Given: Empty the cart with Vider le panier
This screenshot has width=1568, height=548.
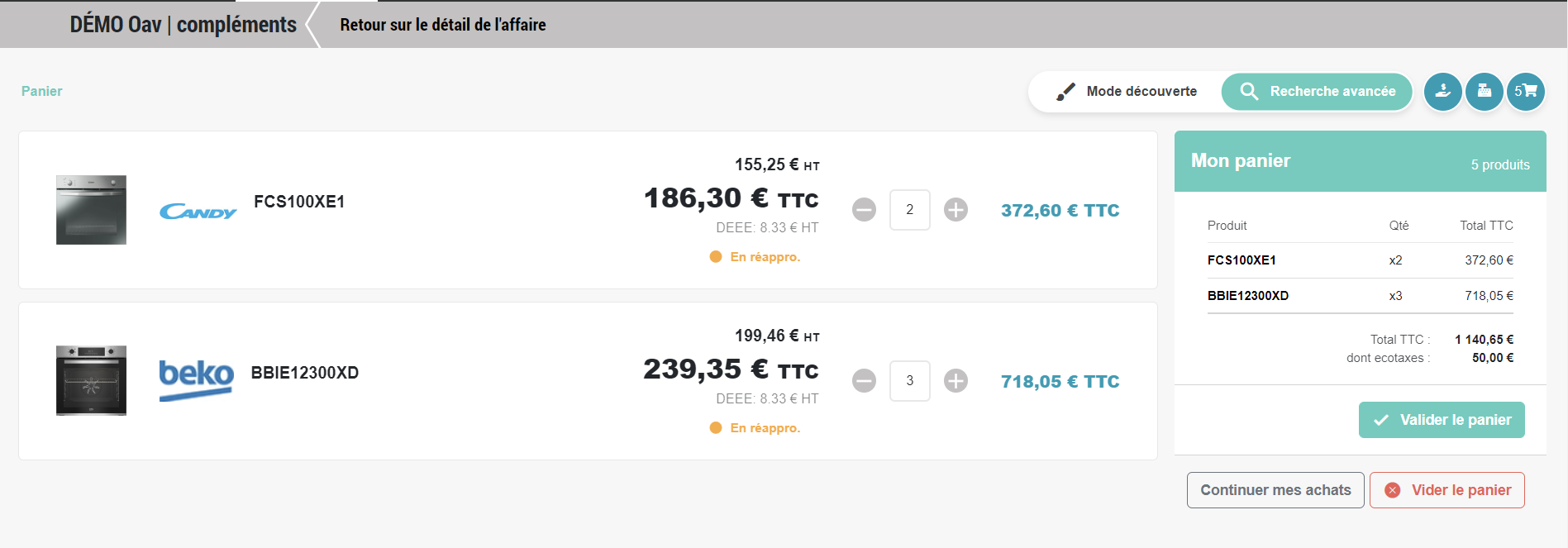Looking at the screenshot, I should (x=1447, y=490).
